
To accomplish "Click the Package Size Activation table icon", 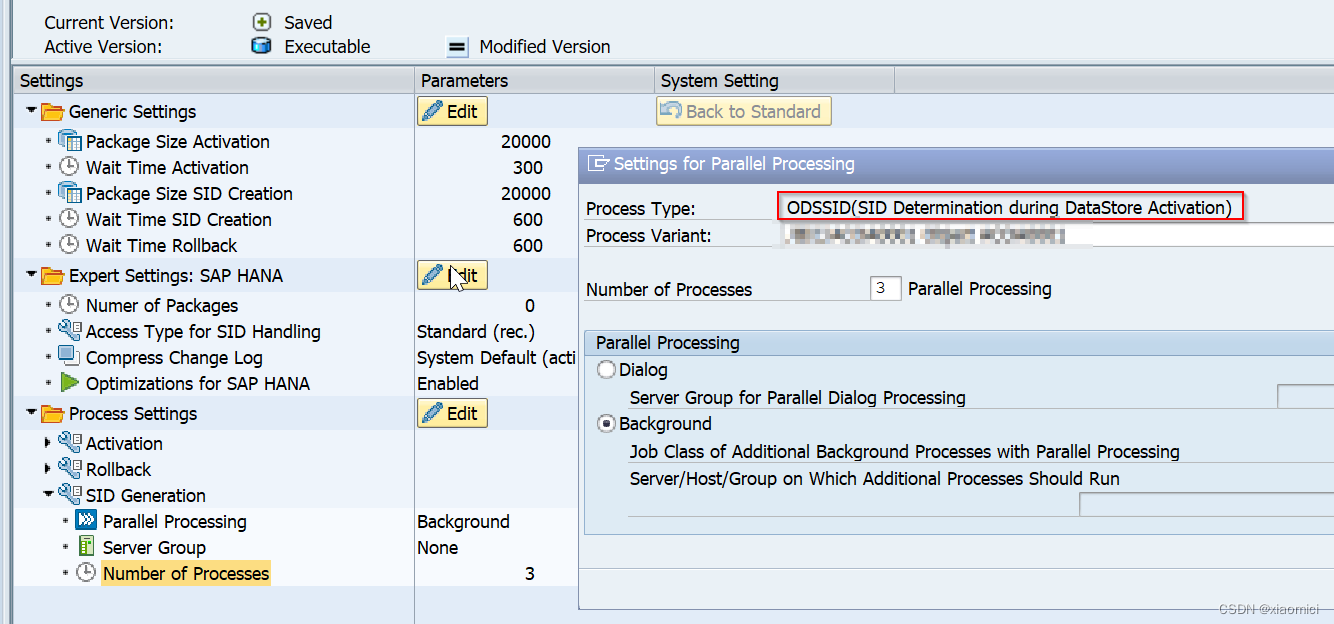I will point(69,142).
